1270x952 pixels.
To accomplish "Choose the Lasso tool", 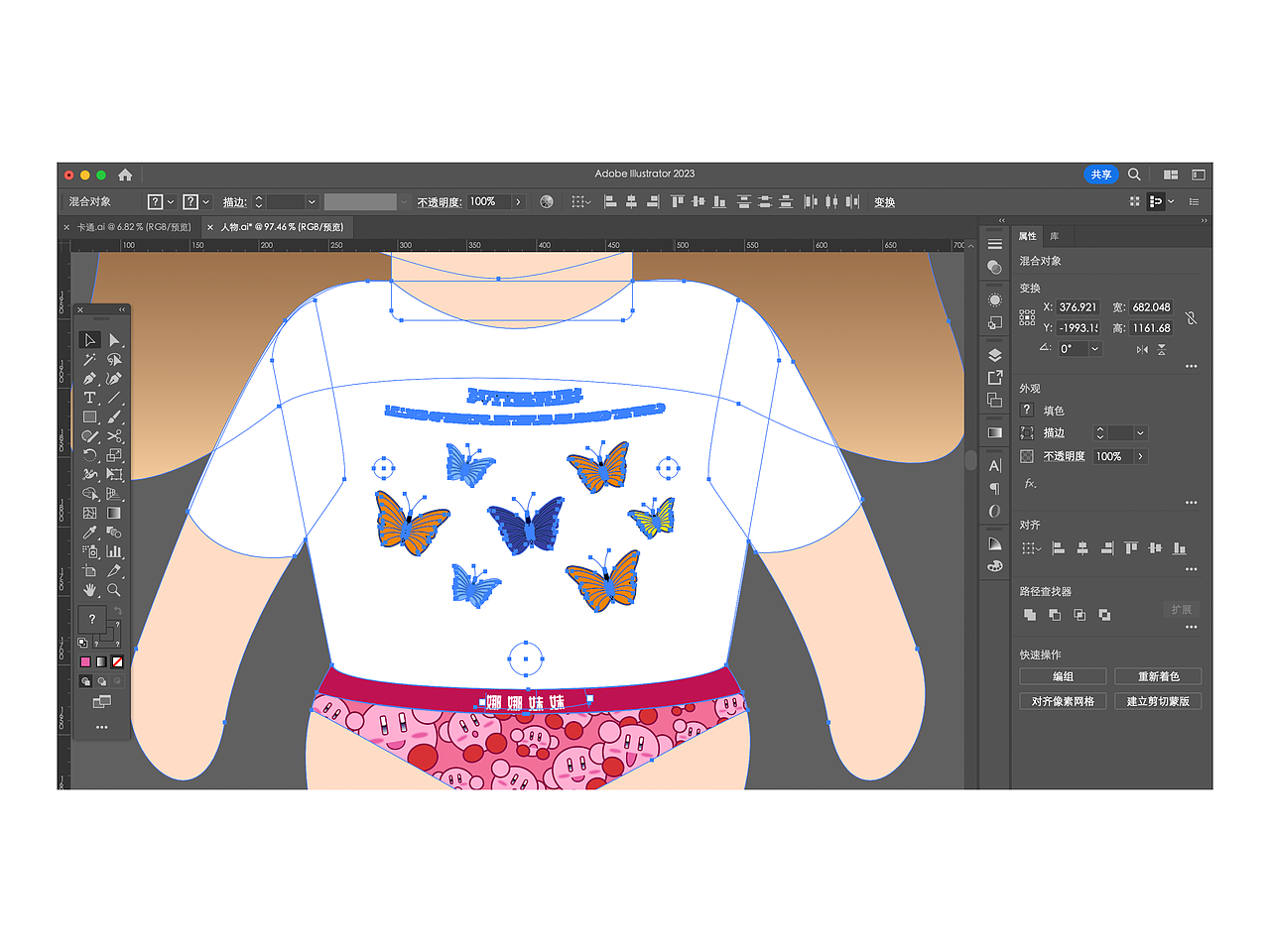I will point(114,359).
